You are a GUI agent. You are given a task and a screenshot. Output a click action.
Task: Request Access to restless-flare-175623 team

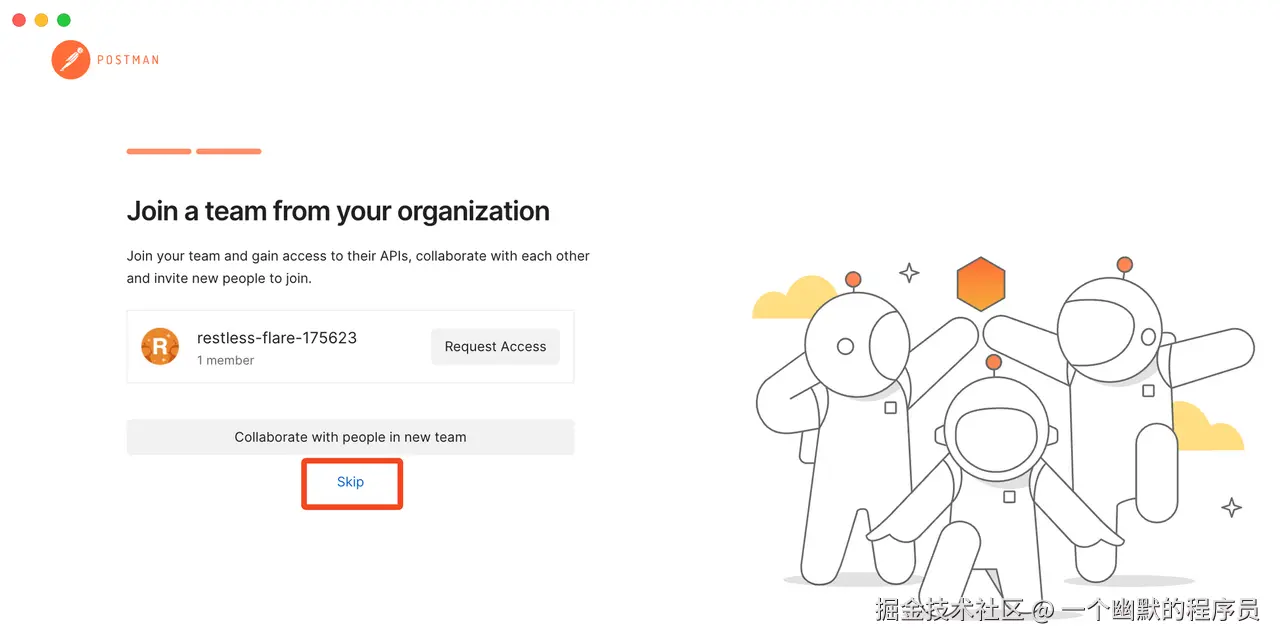(495, 346)
